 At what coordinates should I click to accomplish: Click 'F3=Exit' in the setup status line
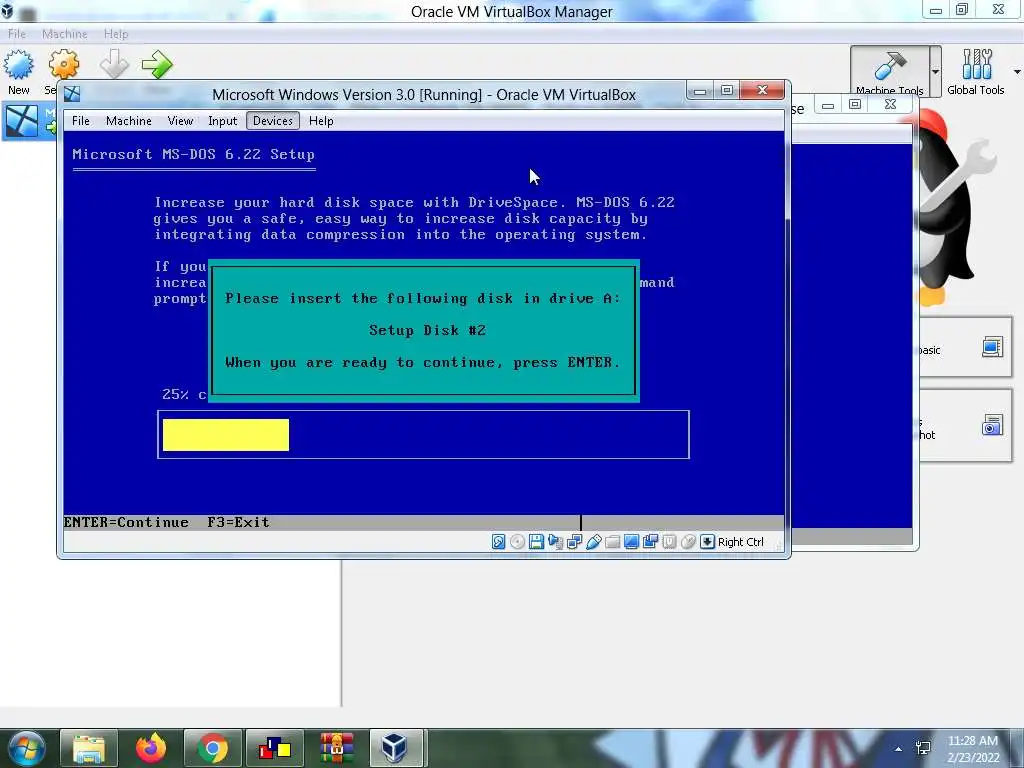(238, 522)
